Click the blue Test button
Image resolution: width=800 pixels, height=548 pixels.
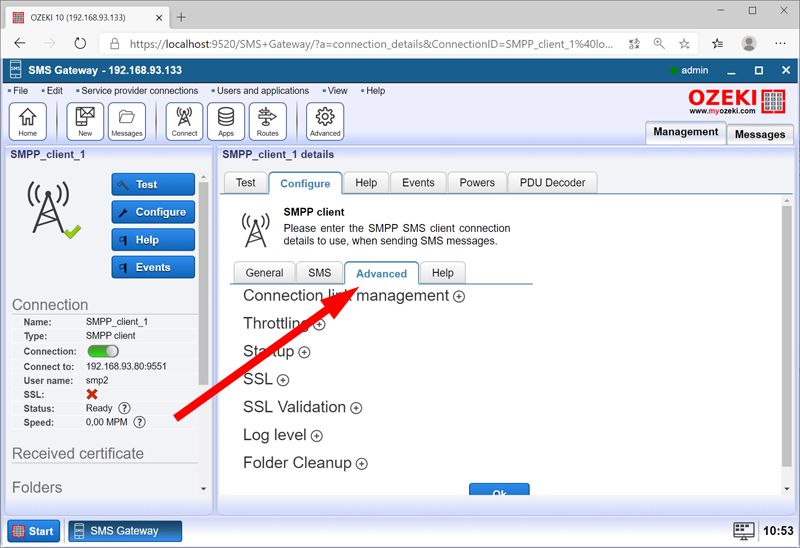click(x=153, y=184)
